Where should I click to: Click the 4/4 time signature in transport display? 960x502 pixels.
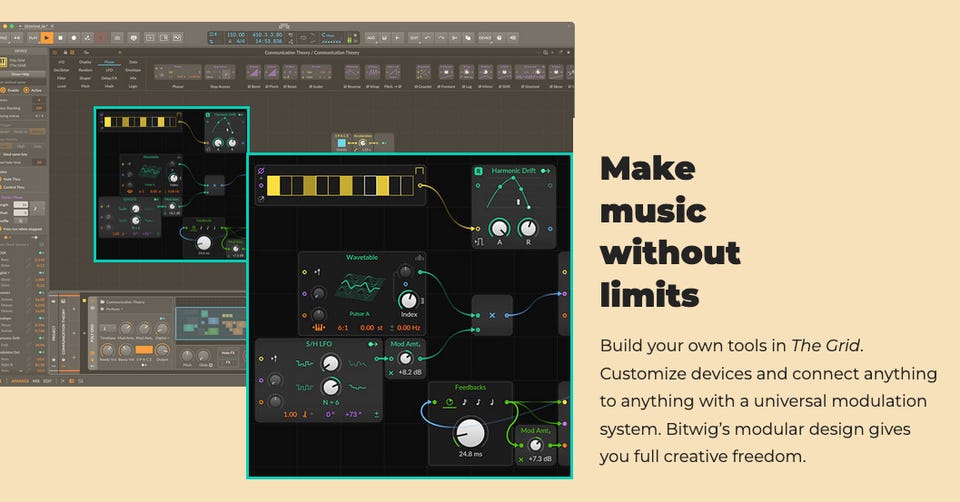click(241, 42)
